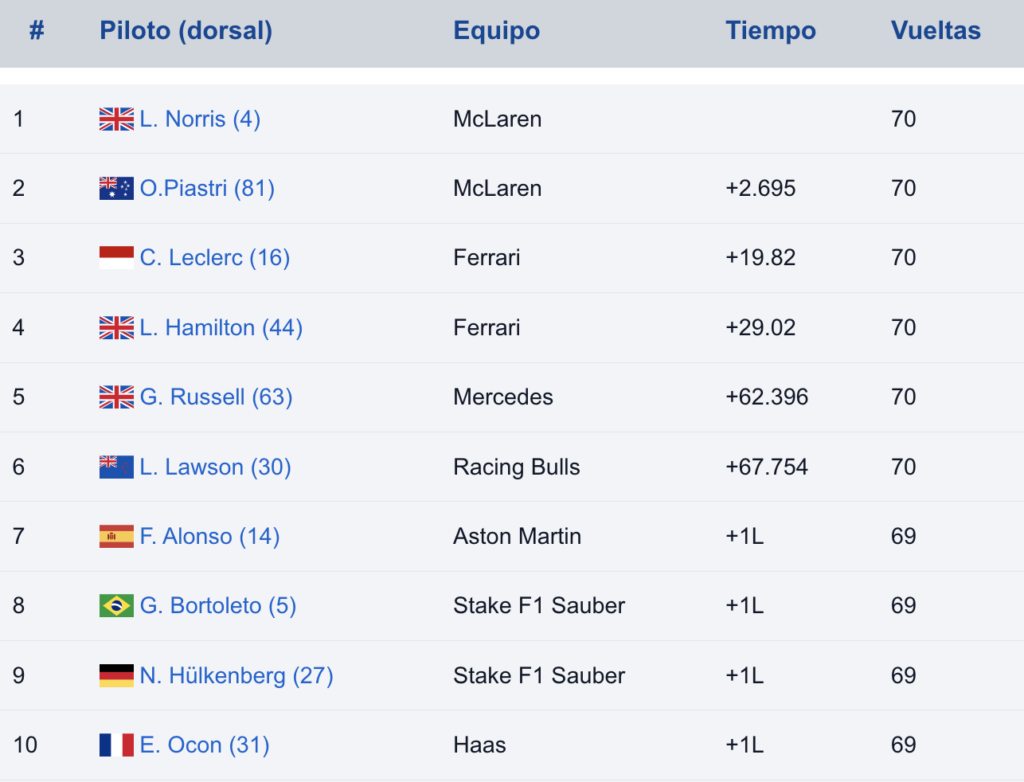
Task: Click the # position column header
Action: pos(37,31)
